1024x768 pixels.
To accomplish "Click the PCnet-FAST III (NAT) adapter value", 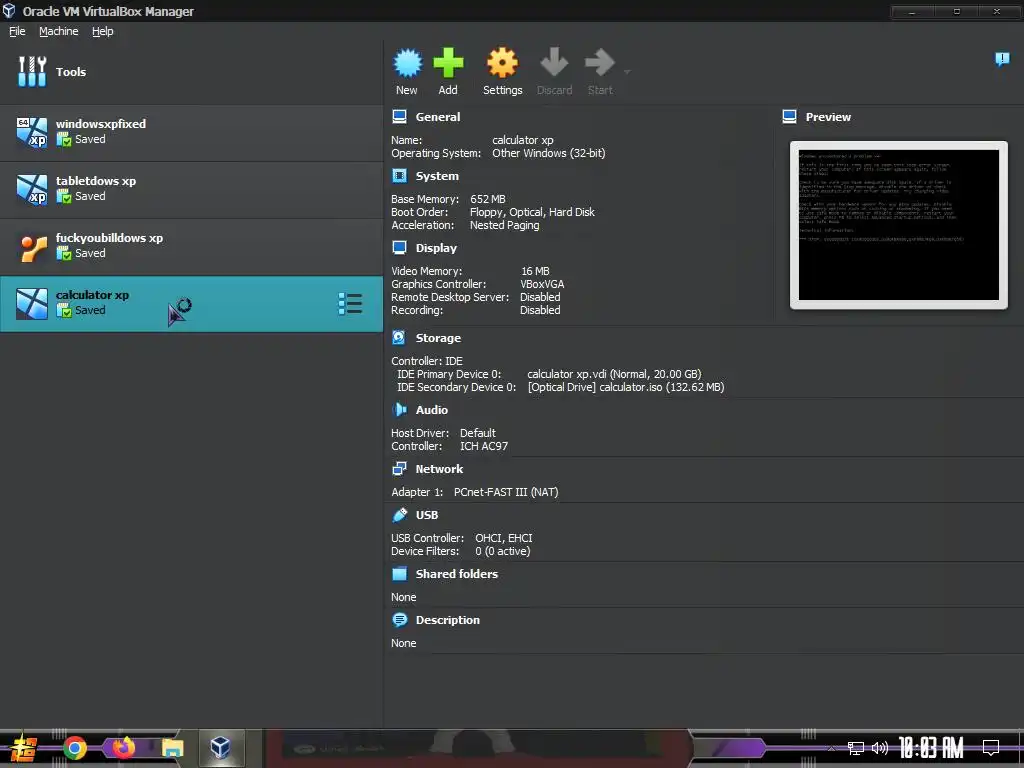I will (506, 492).
